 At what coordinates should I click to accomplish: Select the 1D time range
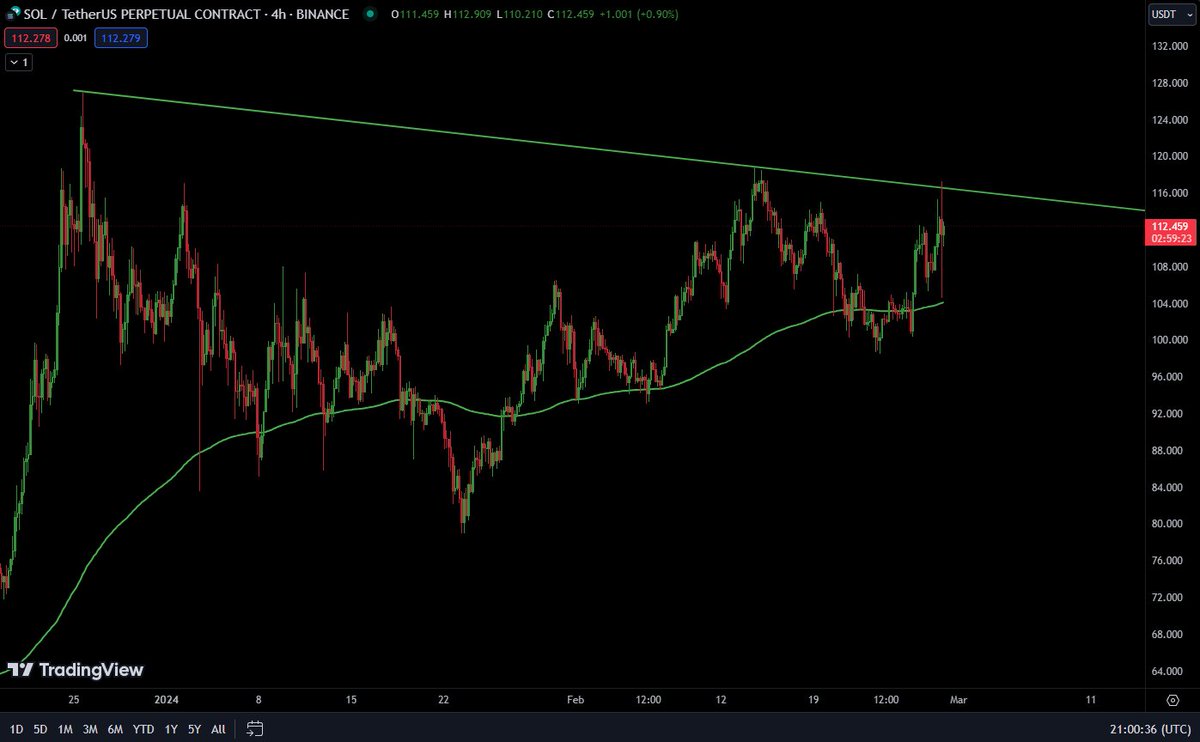(15, 729)
